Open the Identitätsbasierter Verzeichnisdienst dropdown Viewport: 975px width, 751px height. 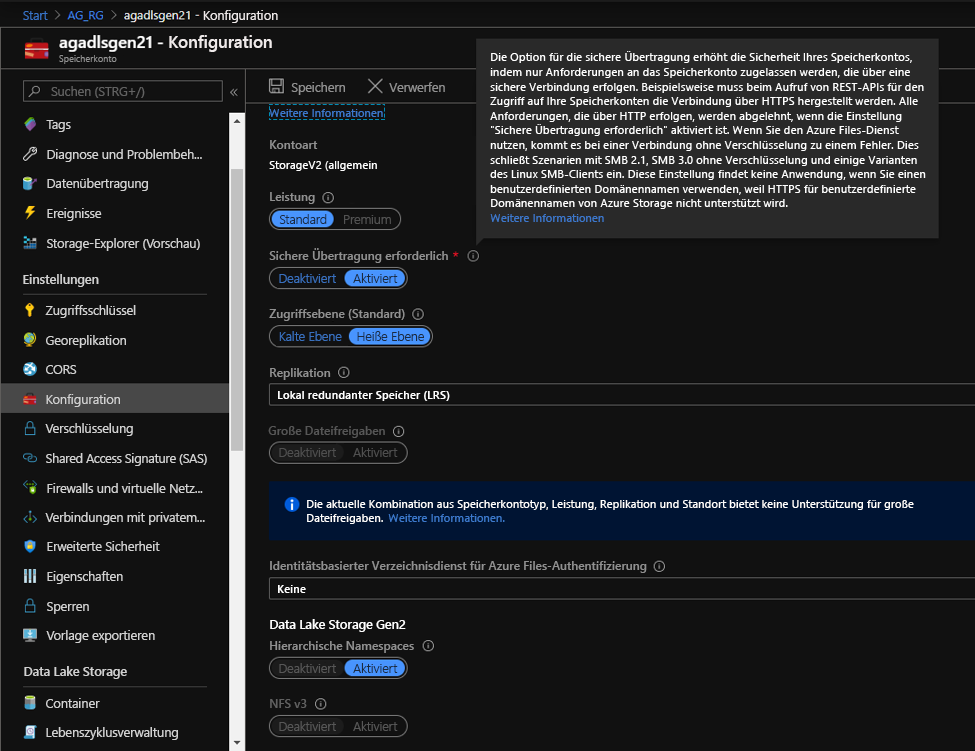tap(622, 589)
